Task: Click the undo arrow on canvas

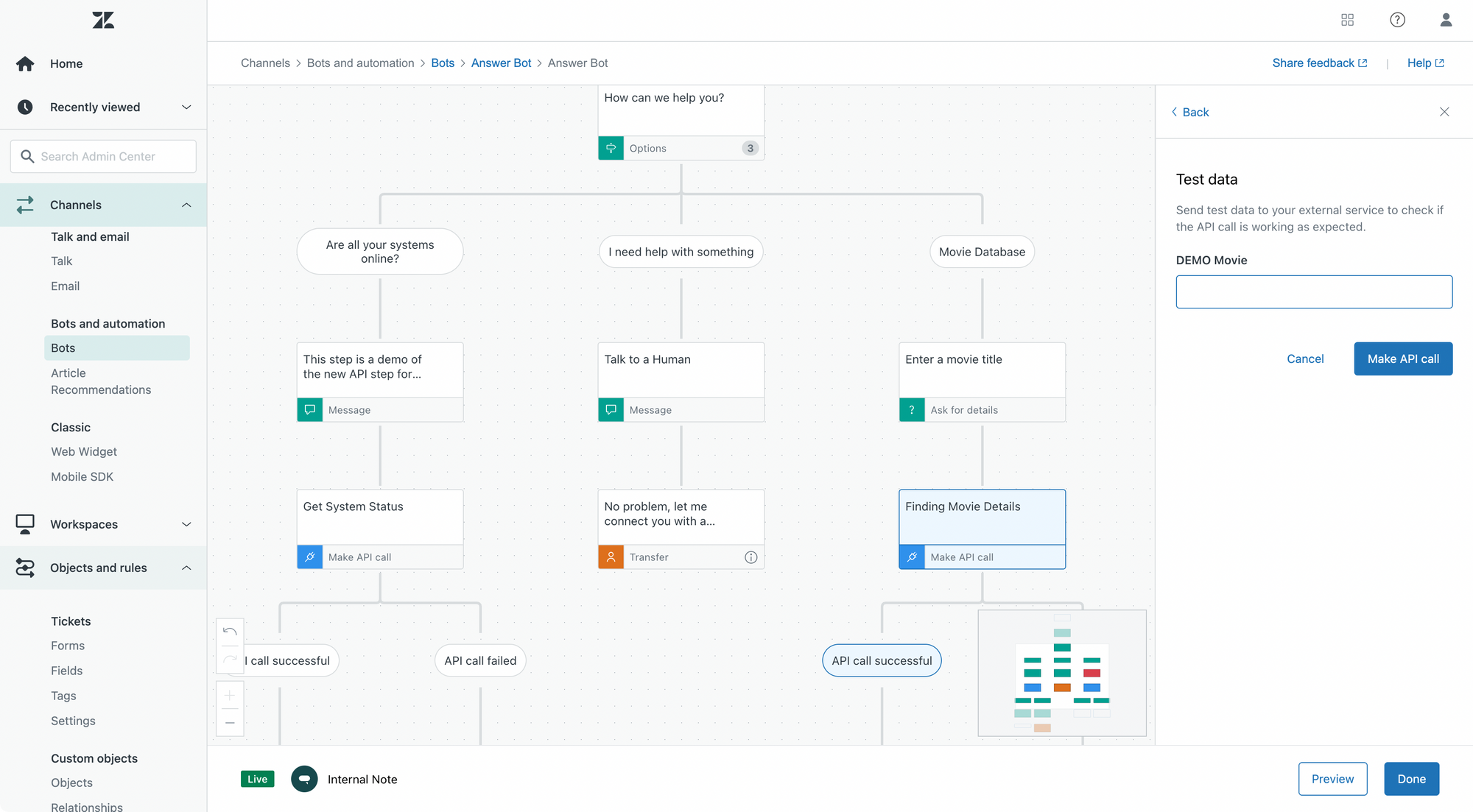Action: click(x=230, y=632)
